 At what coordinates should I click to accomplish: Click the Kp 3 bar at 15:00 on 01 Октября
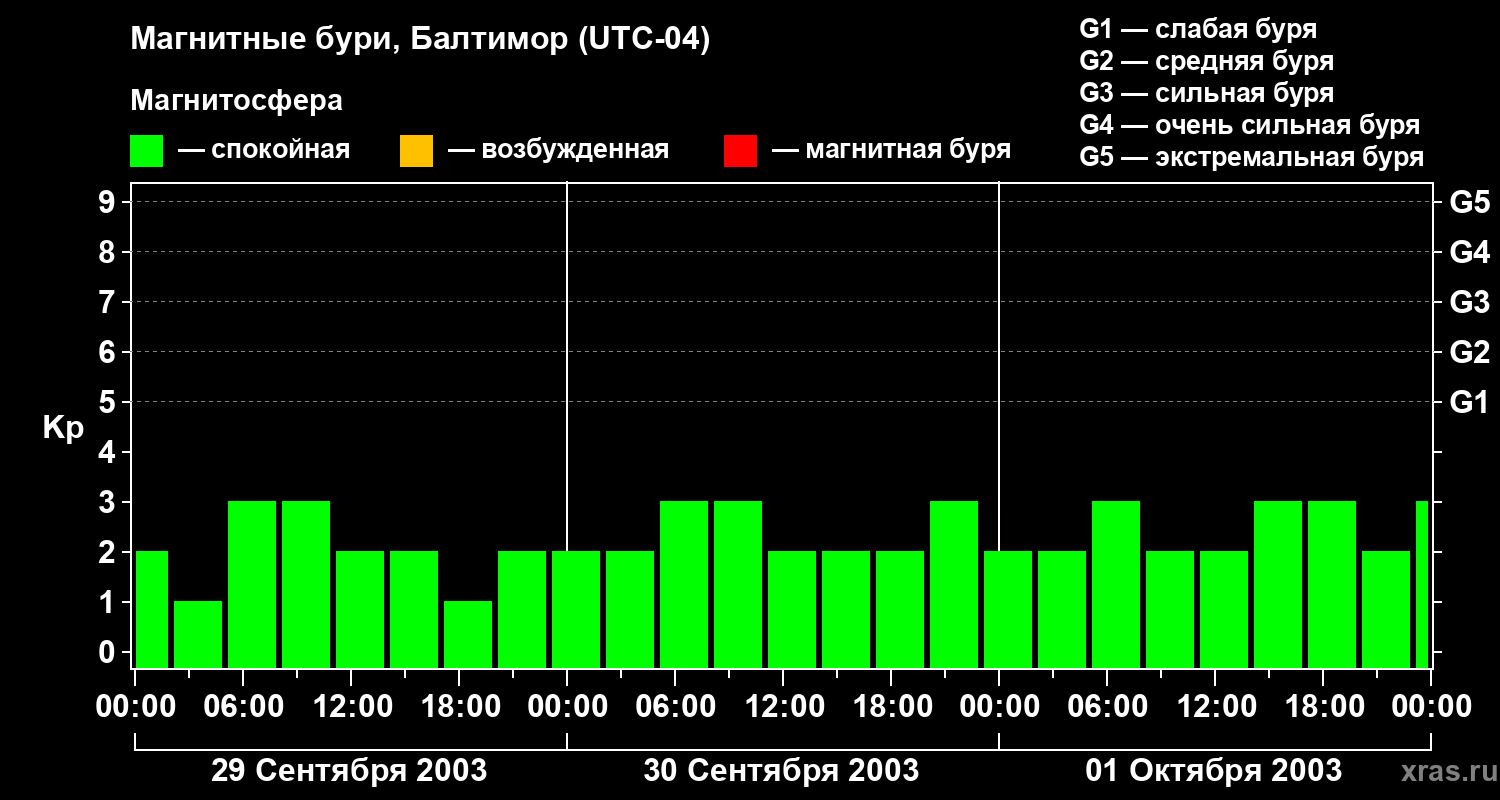(x=1278, y=584)
